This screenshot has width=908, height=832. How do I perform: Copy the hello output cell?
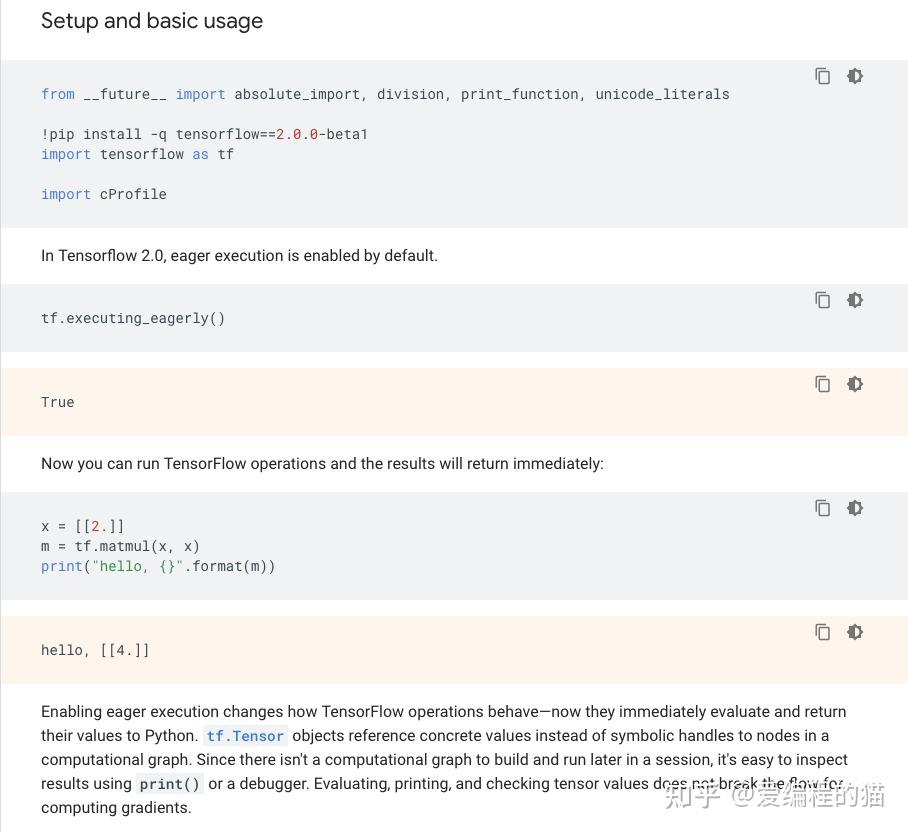pyautogui.click(x=822, y=632)
